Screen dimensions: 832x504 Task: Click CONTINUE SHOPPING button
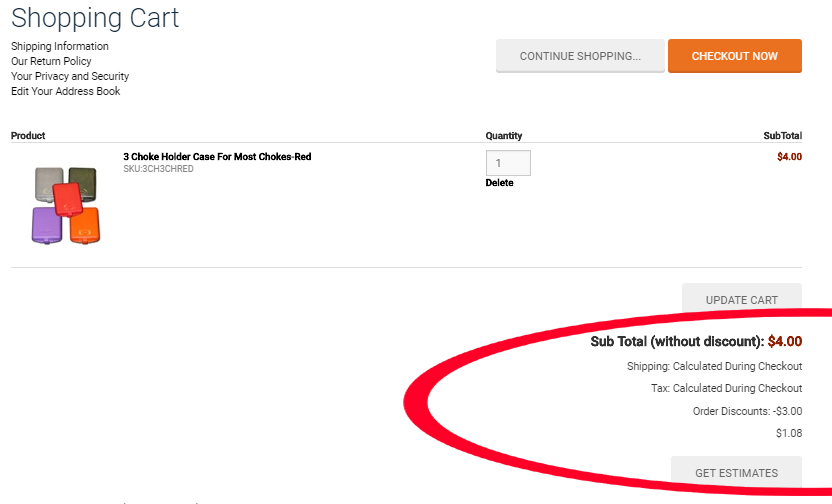580,56
